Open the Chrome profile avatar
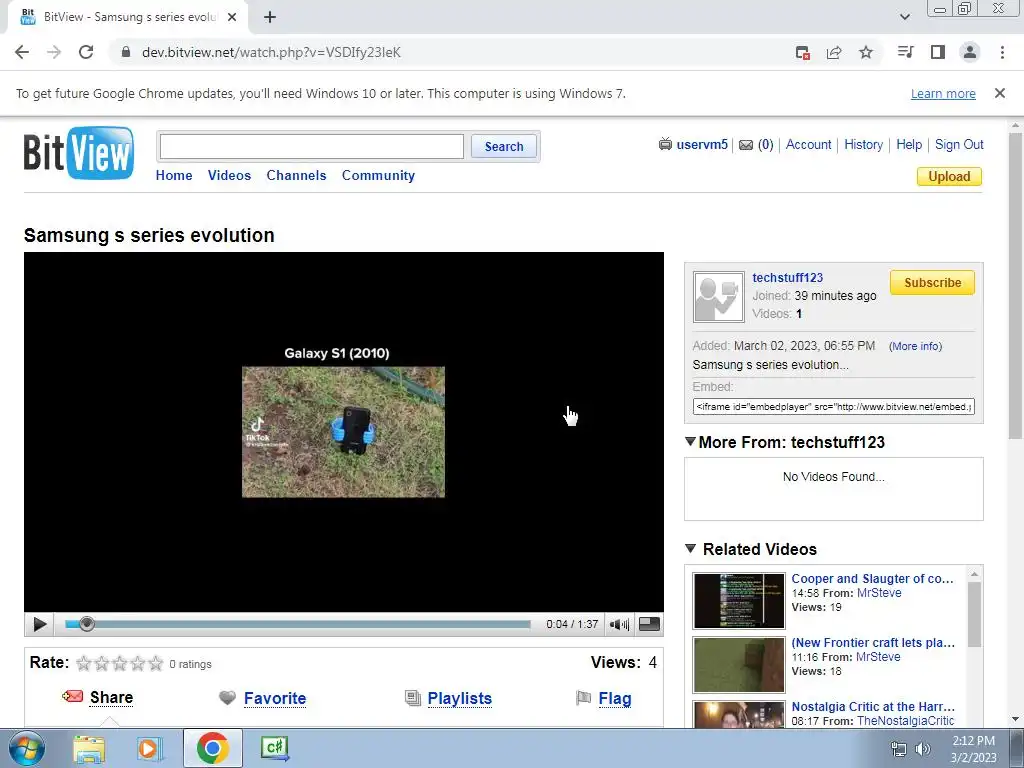 pos(970,52)
